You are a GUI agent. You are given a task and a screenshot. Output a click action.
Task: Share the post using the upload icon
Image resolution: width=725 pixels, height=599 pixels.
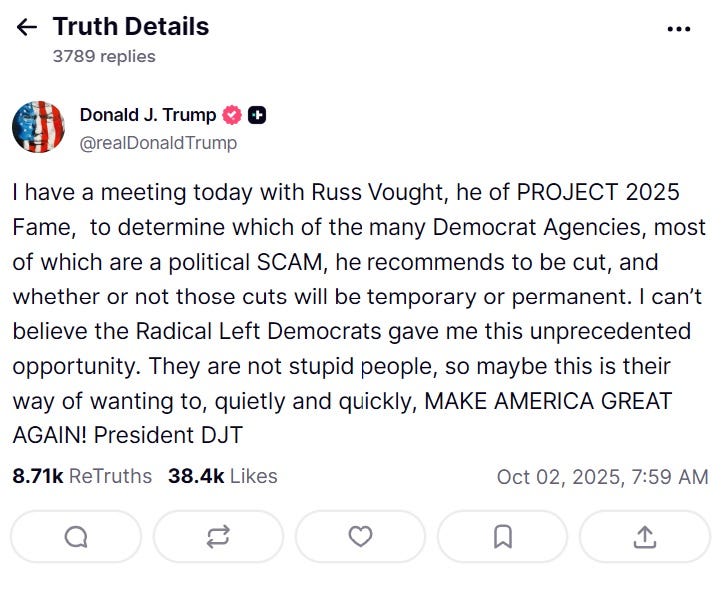click(x=645, y=537)
